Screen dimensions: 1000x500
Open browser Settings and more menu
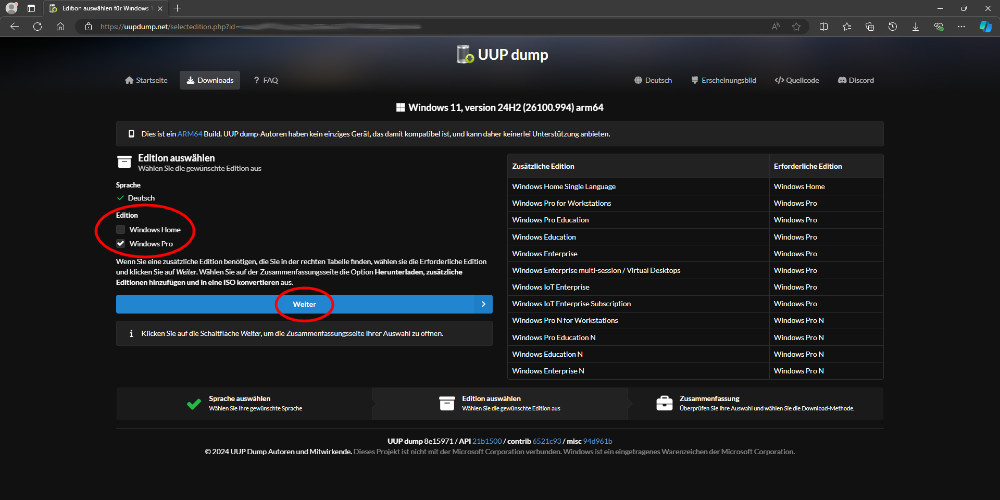[x=961, y=27]
